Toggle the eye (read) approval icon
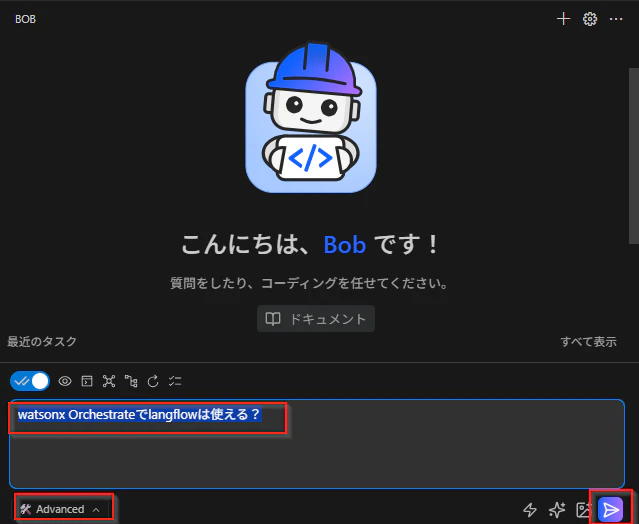This screenshot has width=639, height=524. [x=65, y=381]
